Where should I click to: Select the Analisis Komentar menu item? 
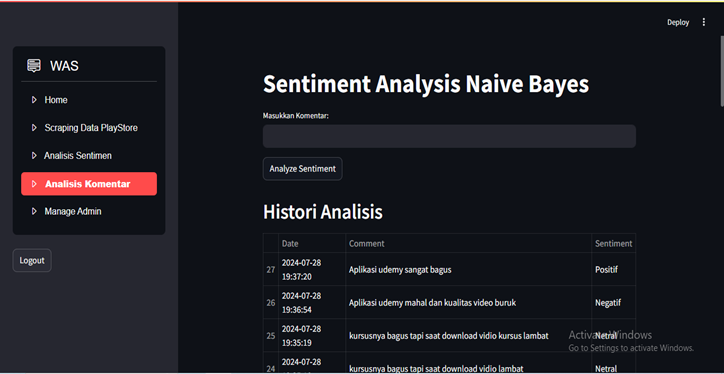click(x=89, y=184)
